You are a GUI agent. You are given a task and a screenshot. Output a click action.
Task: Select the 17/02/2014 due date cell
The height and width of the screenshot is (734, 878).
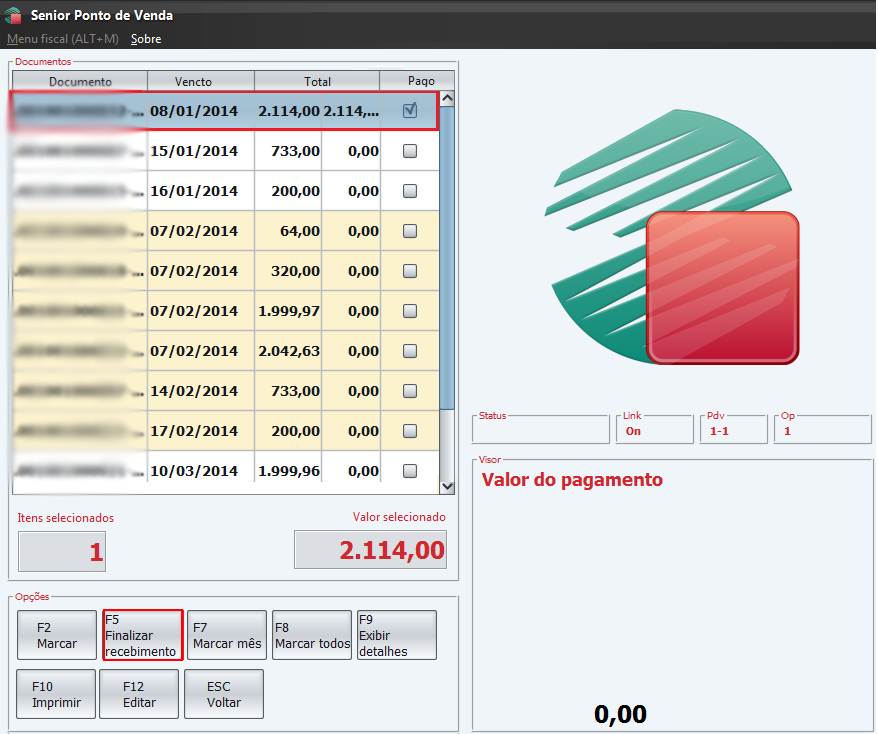(x=200, y=431)
